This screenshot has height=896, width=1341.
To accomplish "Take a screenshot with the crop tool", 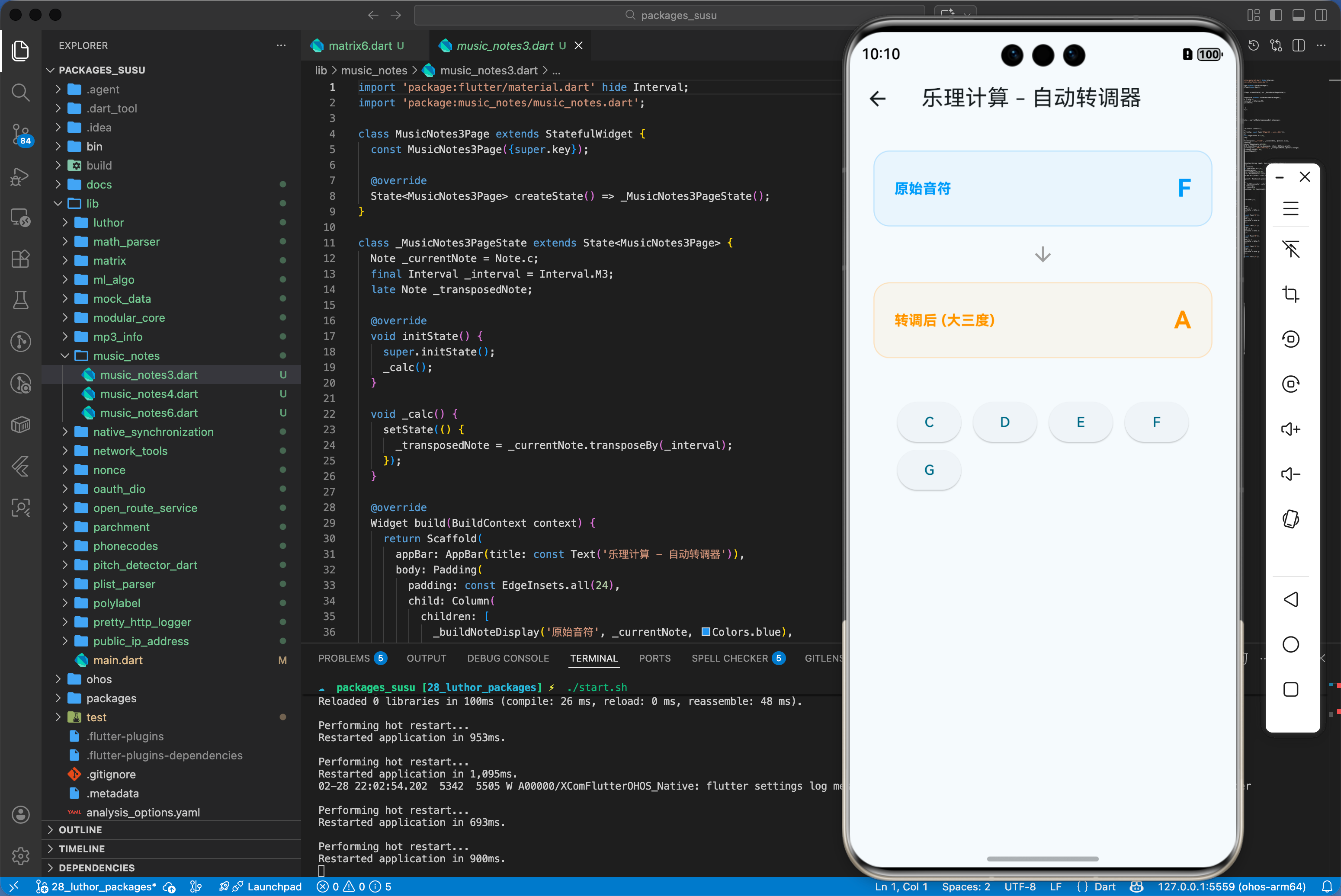I will point(1291,294).
